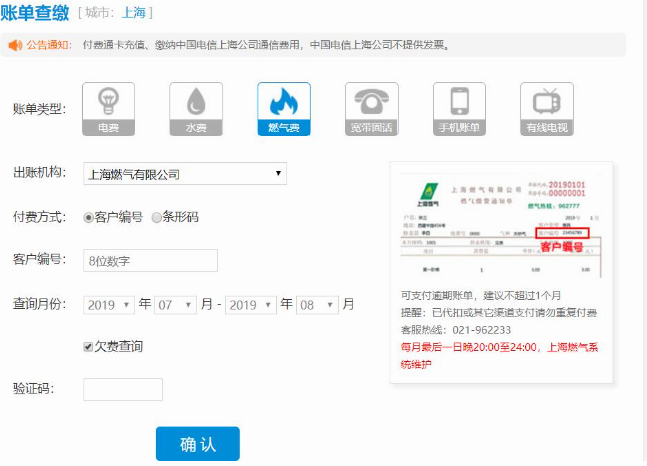Viewport: 647px width, 466px height.
Task: Click the orange announcement speaker icon
Action: pyautogui.click(x=15, y=45)
